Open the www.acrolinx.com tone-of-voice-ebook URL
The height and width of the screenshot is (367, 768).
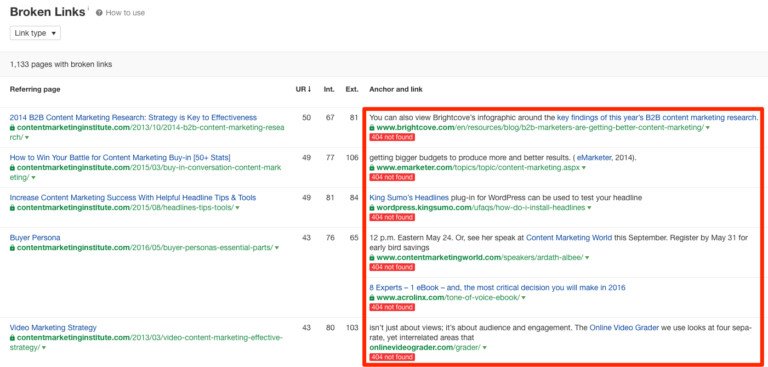pyautogui.click(x=448, y=297)
